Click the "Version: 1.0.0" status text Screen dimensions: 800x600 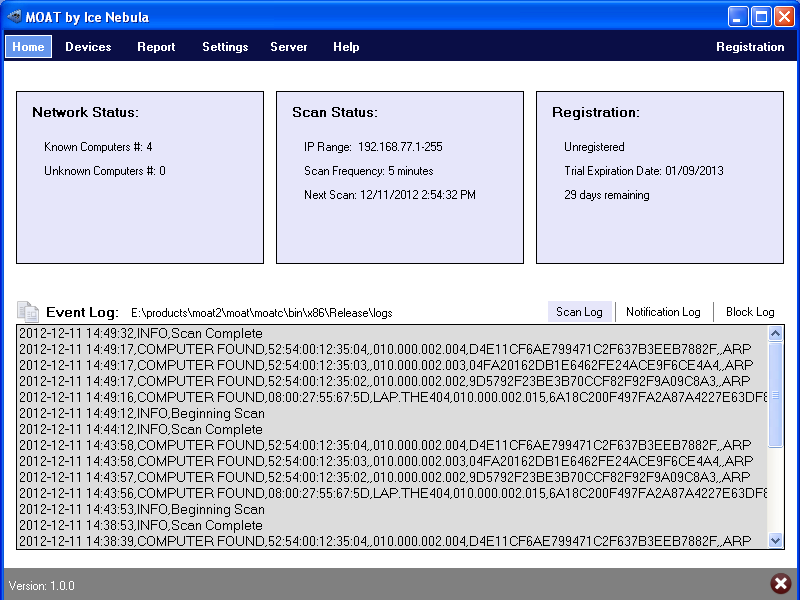(42, 586)
